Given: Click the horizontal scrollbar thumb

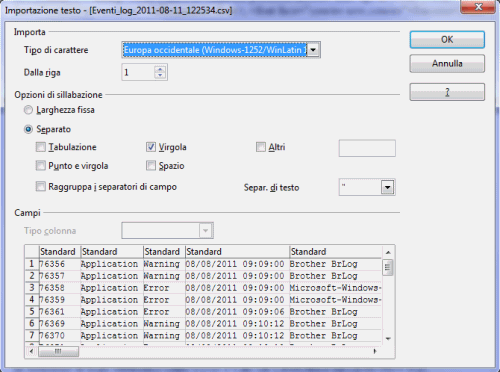Looking at the screenshot, I should (58, 351).
